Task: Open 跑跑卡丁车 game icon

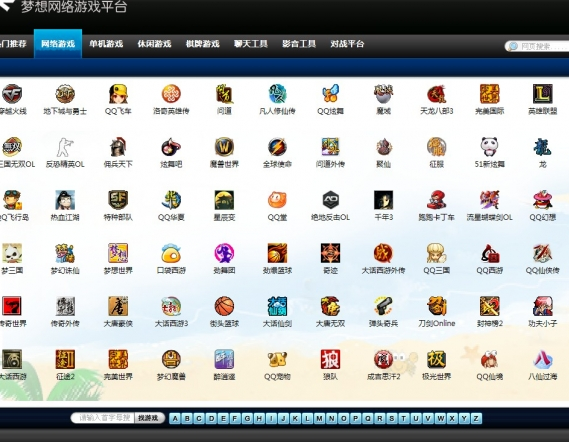Action: 437,200
